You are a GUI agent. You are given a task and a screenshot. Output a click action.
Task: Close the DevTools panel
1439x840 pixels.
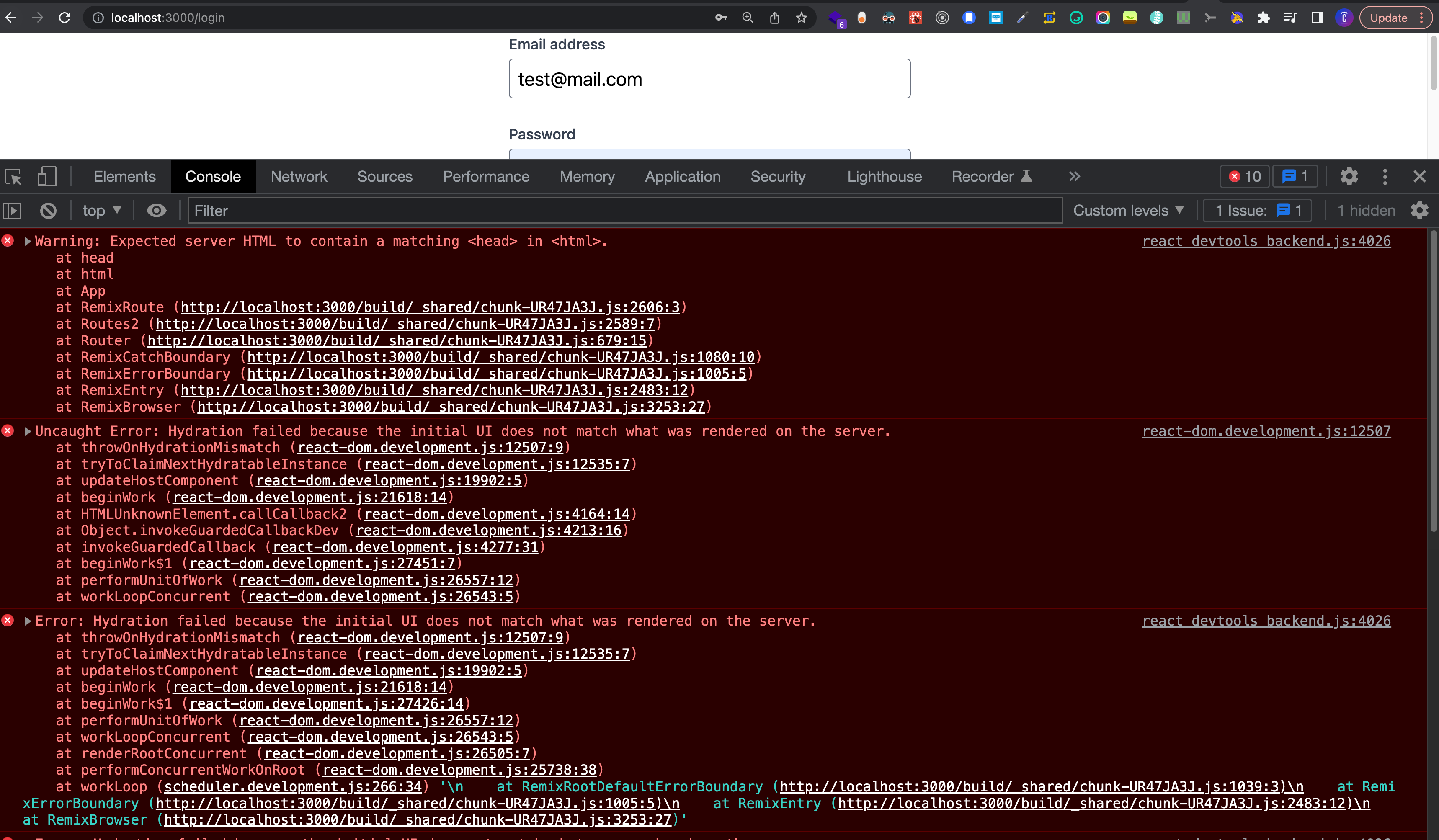[x=1420, y=176]
